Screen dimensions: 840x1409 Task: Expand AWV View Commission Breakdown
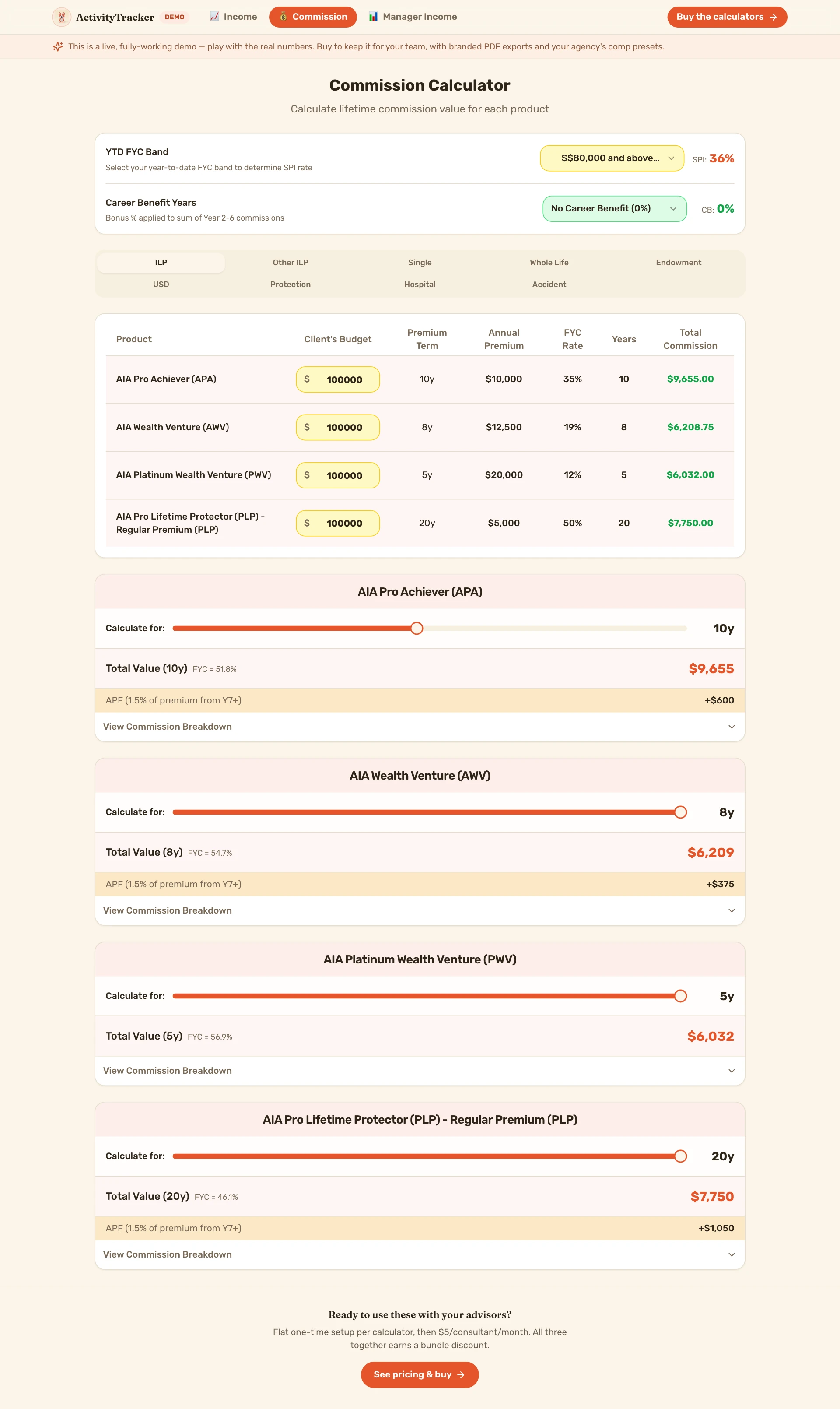(x=420, y=910)
